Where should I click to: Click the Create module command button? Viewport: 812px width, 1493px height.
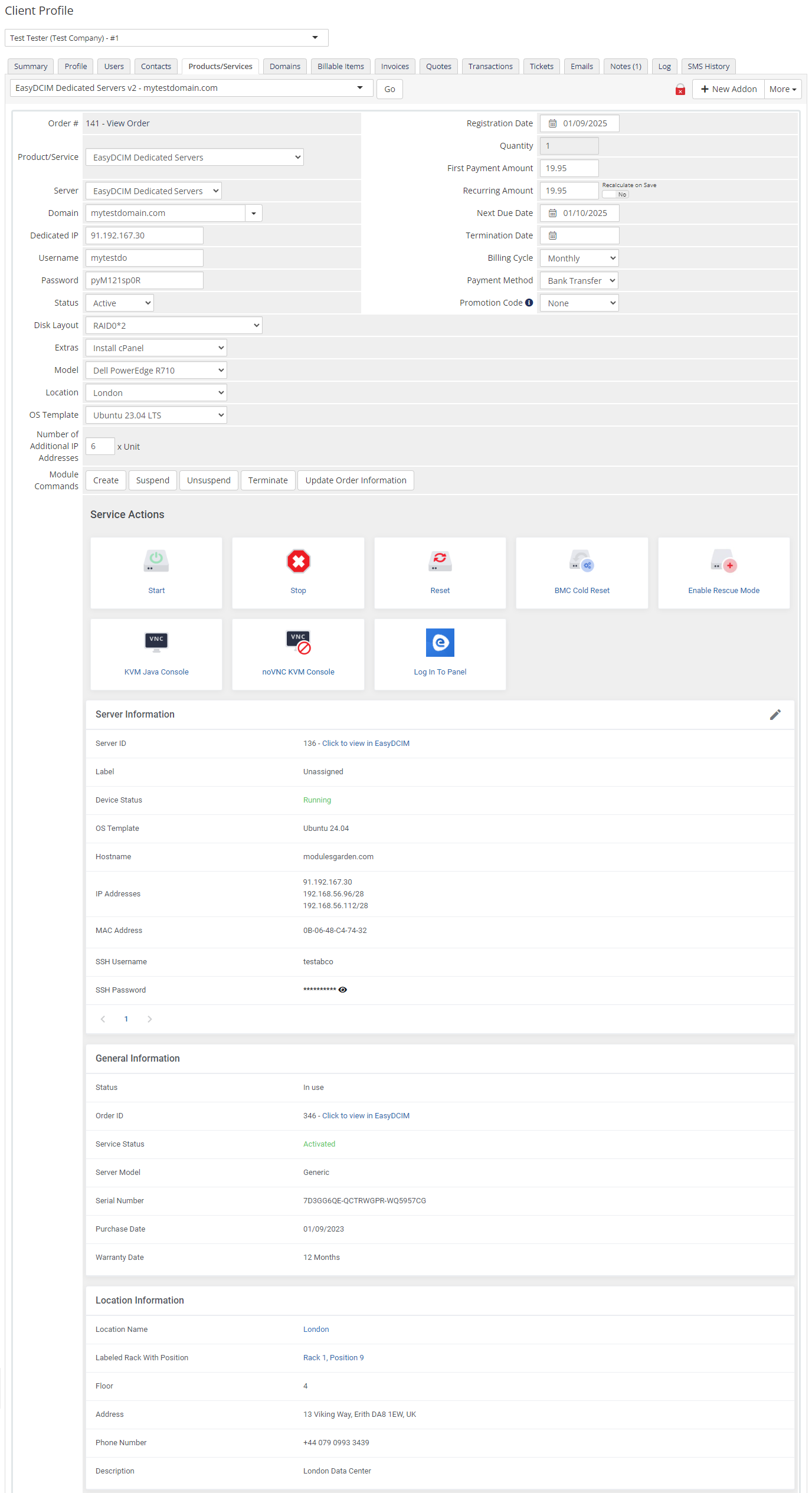point(106,480)
